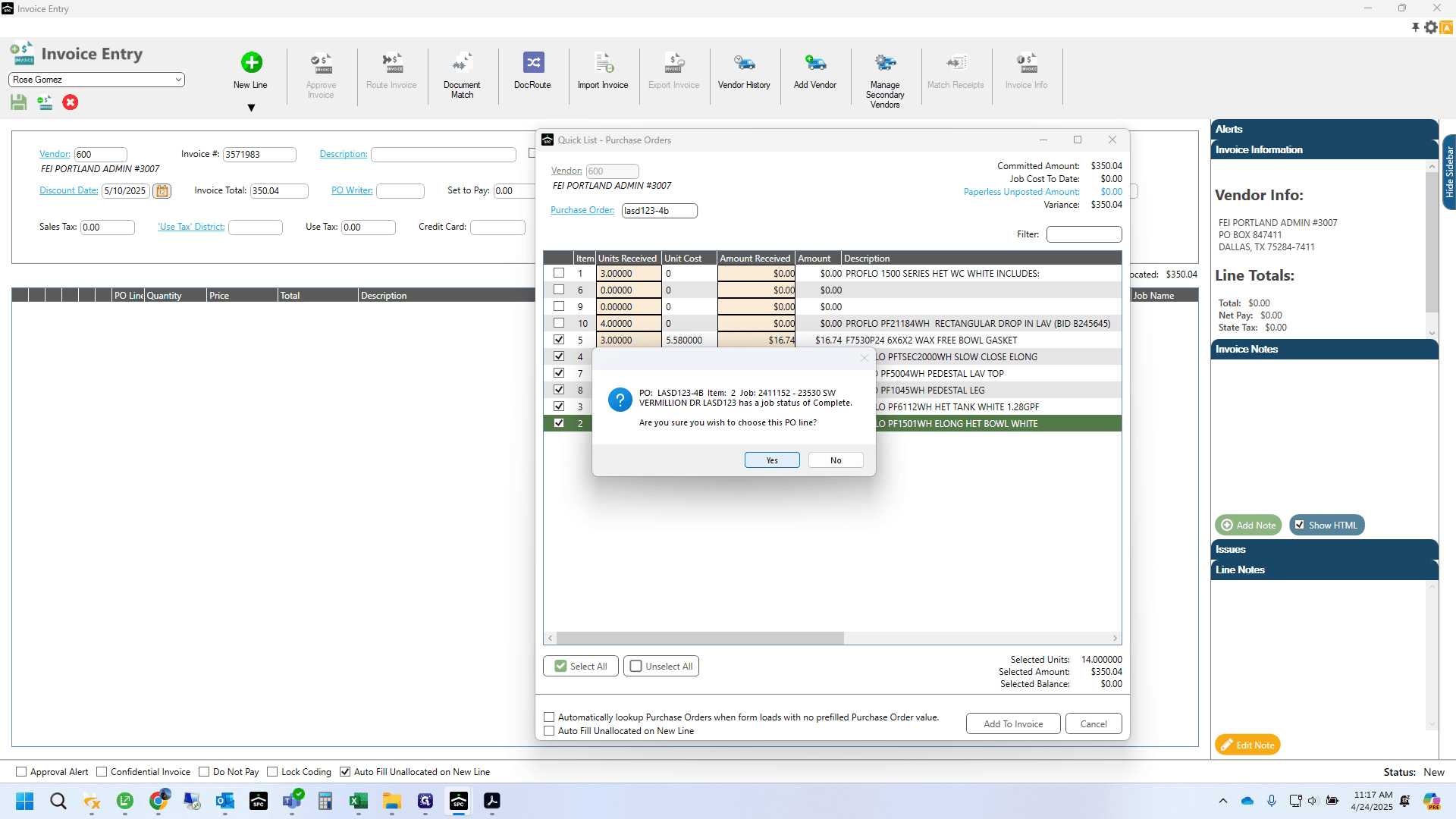The image size is (1456, 819).
Task: Check the box for item 6 PO line
Action: click(x=559, y=290)
